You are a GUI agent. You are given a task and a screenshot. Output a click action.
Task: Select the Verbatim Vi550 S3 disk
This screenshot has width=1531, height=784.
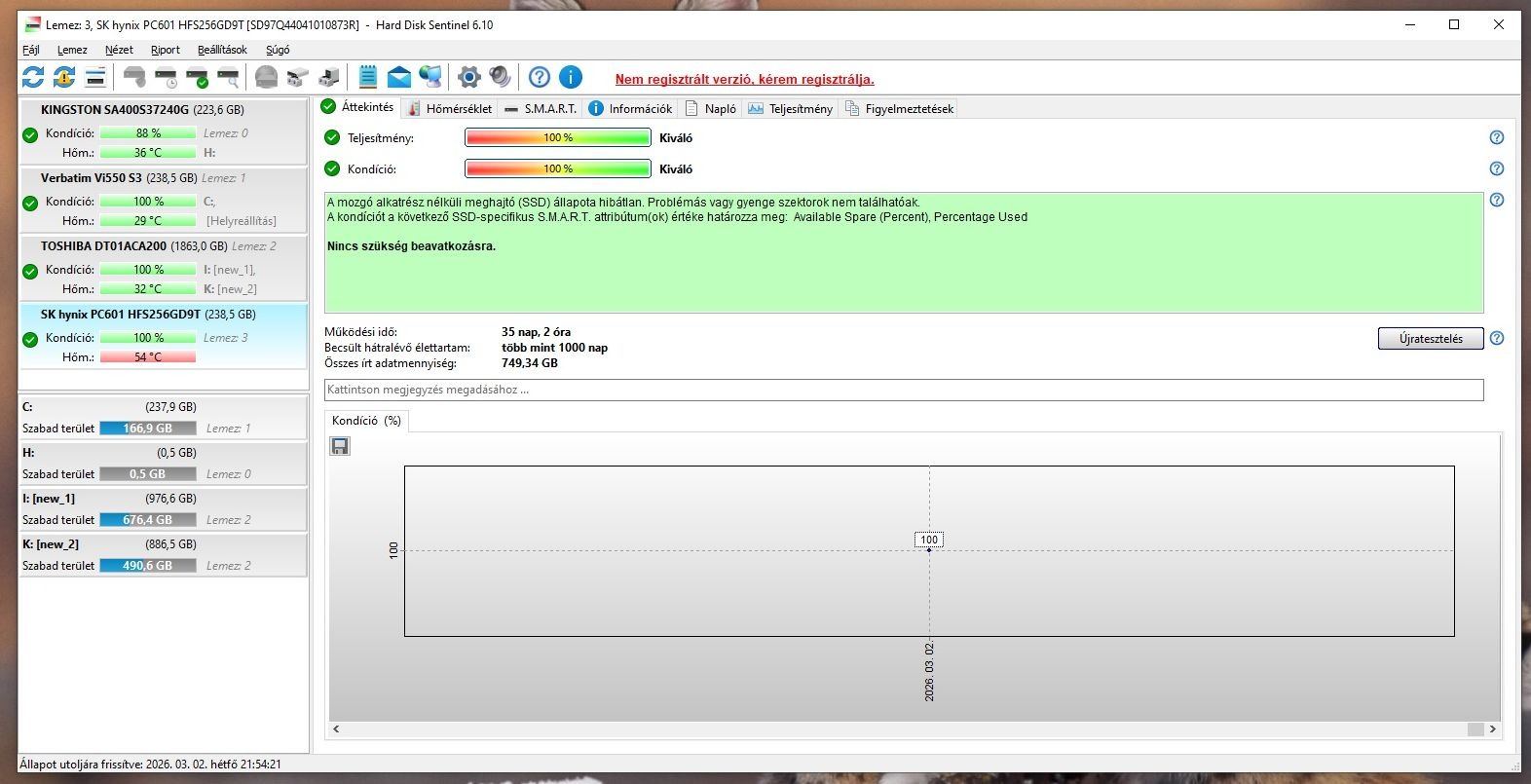[164, 200]
